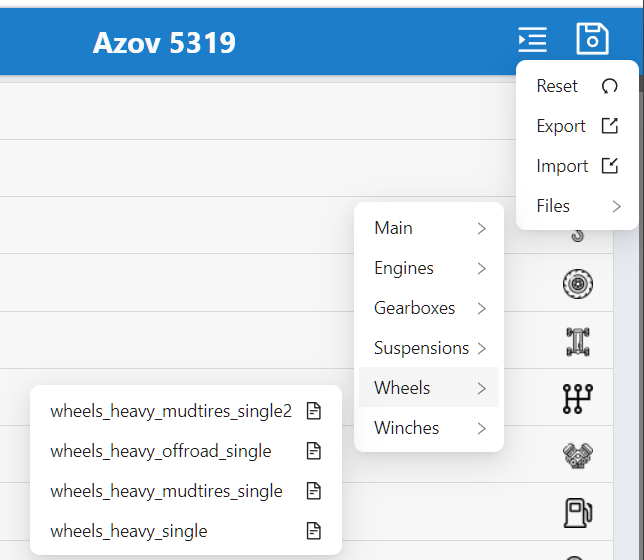Select the Wheels submenu entry
The height and width of the screenshot is (560, 644).
coord(429,387)
